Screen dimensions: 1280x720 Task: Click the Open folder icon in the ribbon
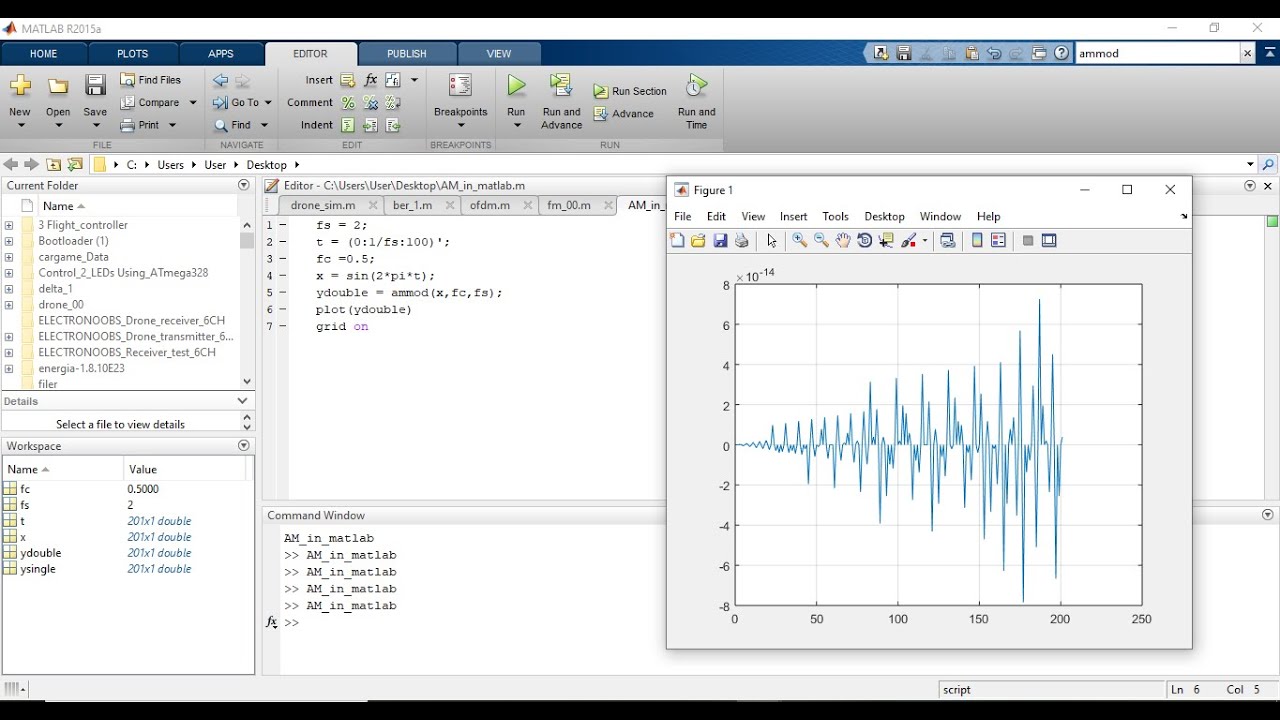click(58, 86)
